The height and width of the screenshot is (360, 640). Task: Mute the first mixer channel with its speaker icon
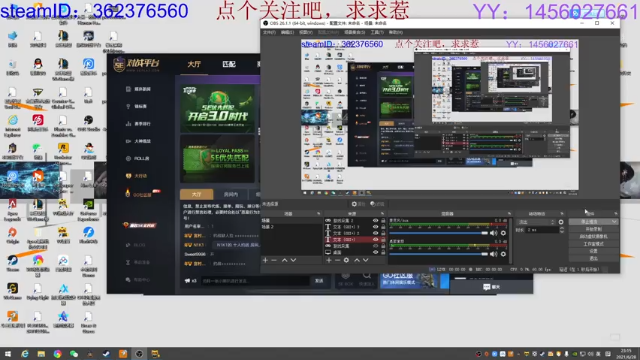click(x=493, y=233)
